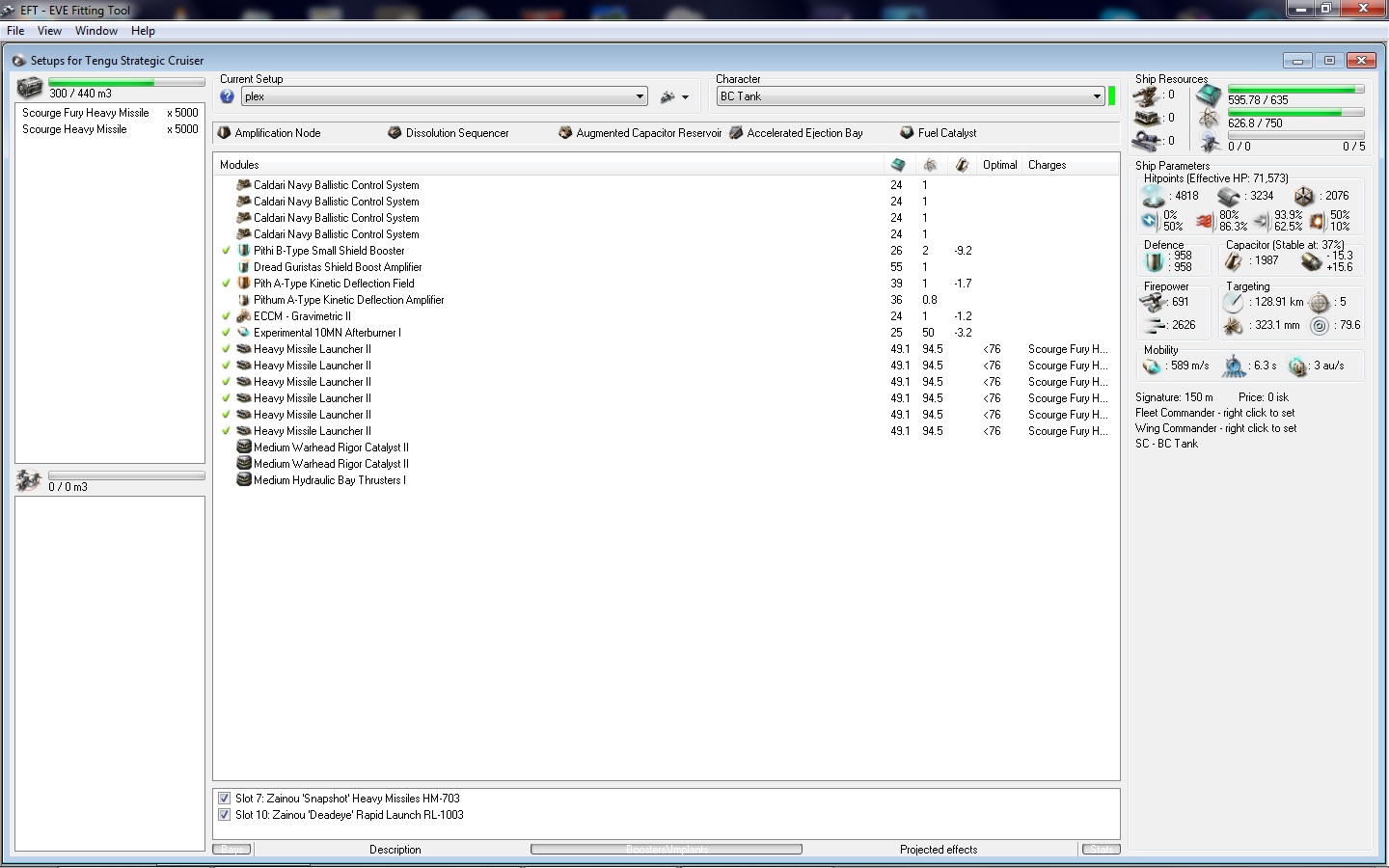Click the capacitor icon next to 1987
The image size is (1389, 868).
tap(1234, 261)
